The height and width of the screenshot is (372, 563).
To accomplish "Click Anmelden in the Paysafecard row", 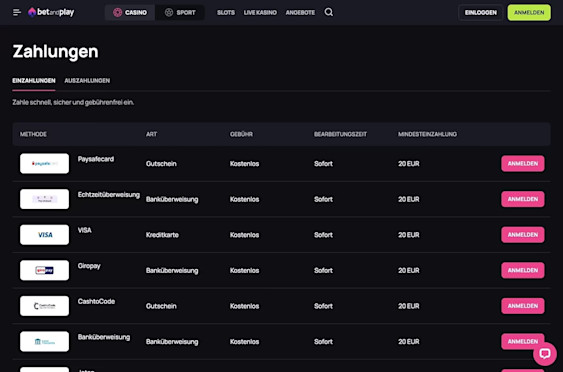I will pyautogui.click(x=523, y=163).
